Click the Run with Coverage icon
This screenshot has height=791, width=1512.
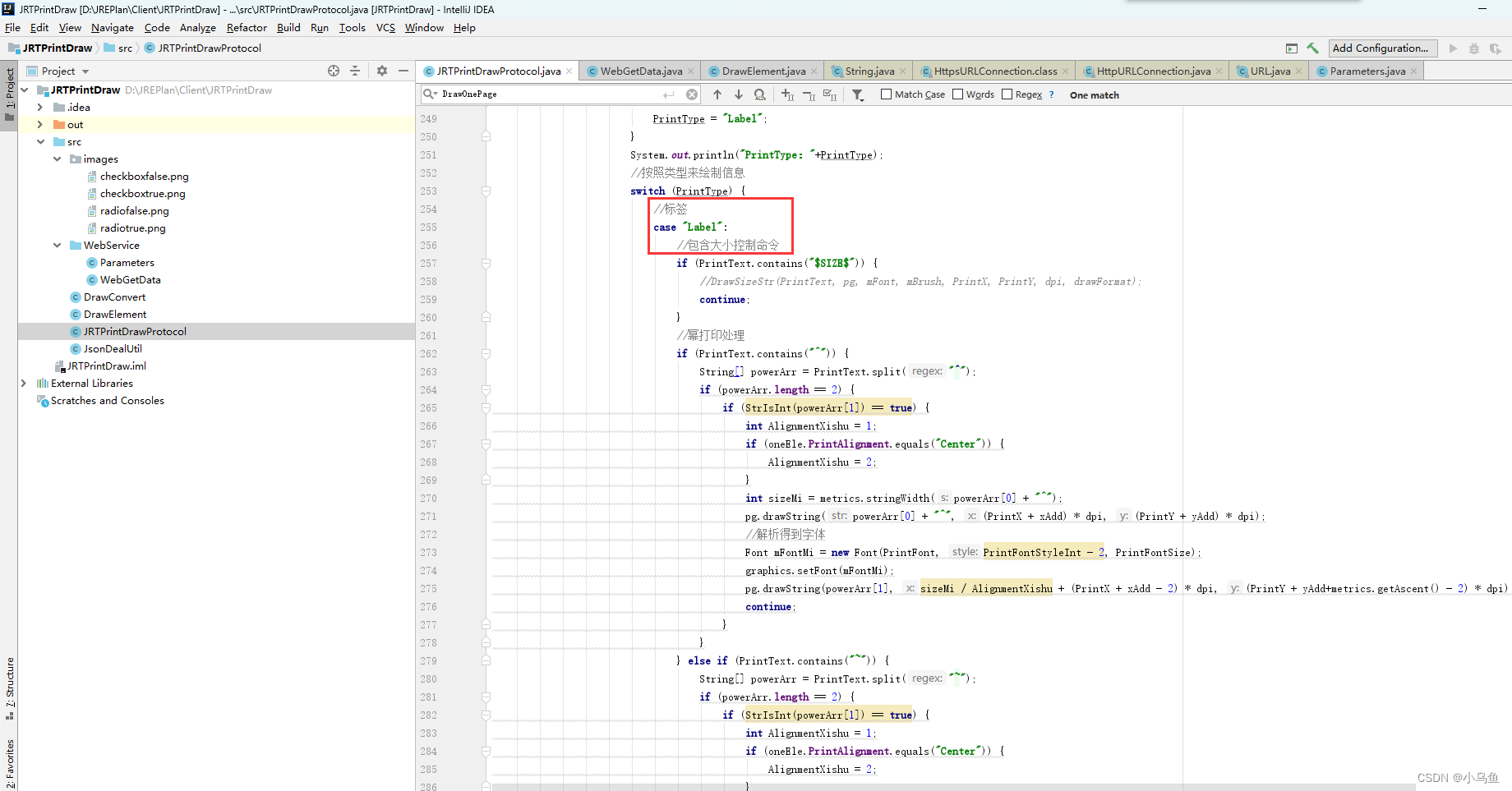pos(1495,48)
